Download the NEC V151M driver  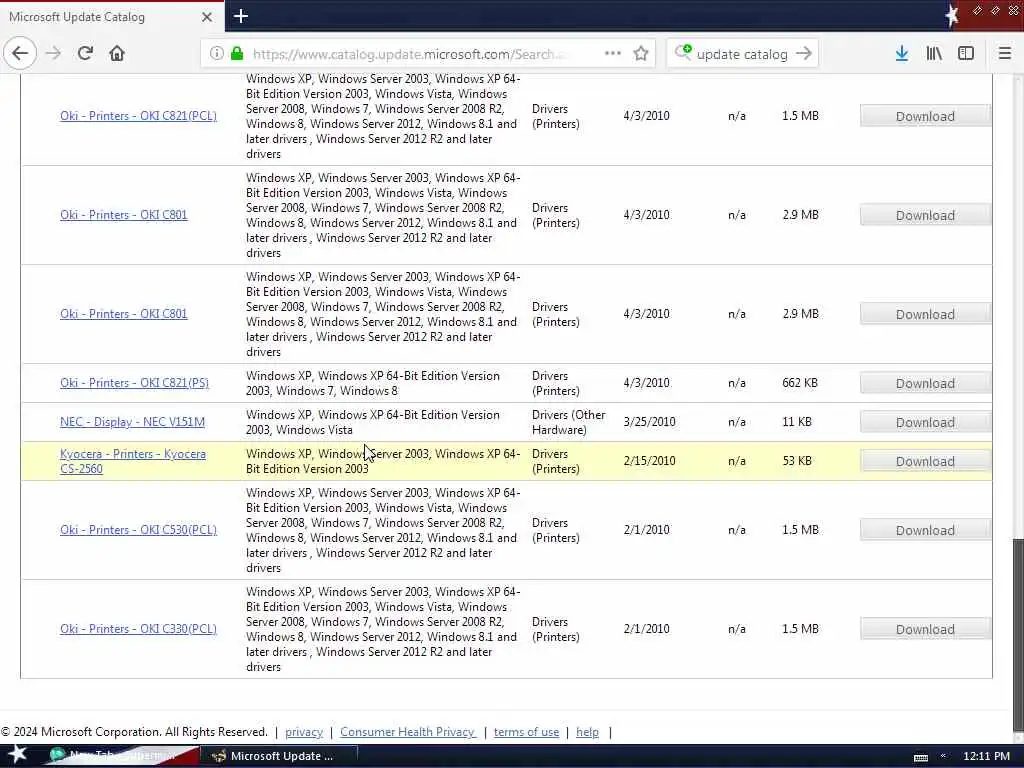coord(925,423)
